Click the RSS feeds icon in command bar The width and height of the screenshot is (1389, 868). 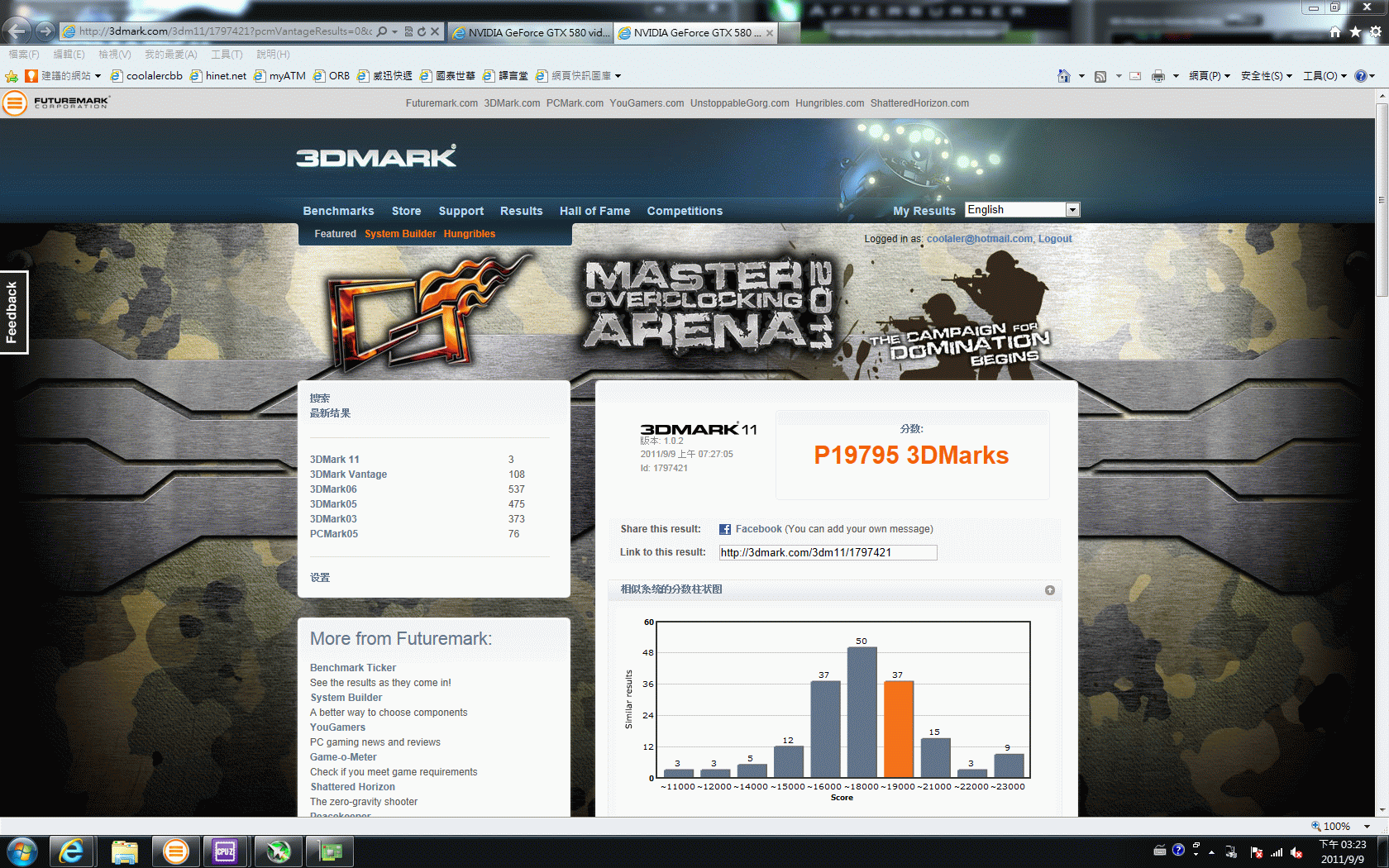pyautogui.click(x=1100, y=76)
